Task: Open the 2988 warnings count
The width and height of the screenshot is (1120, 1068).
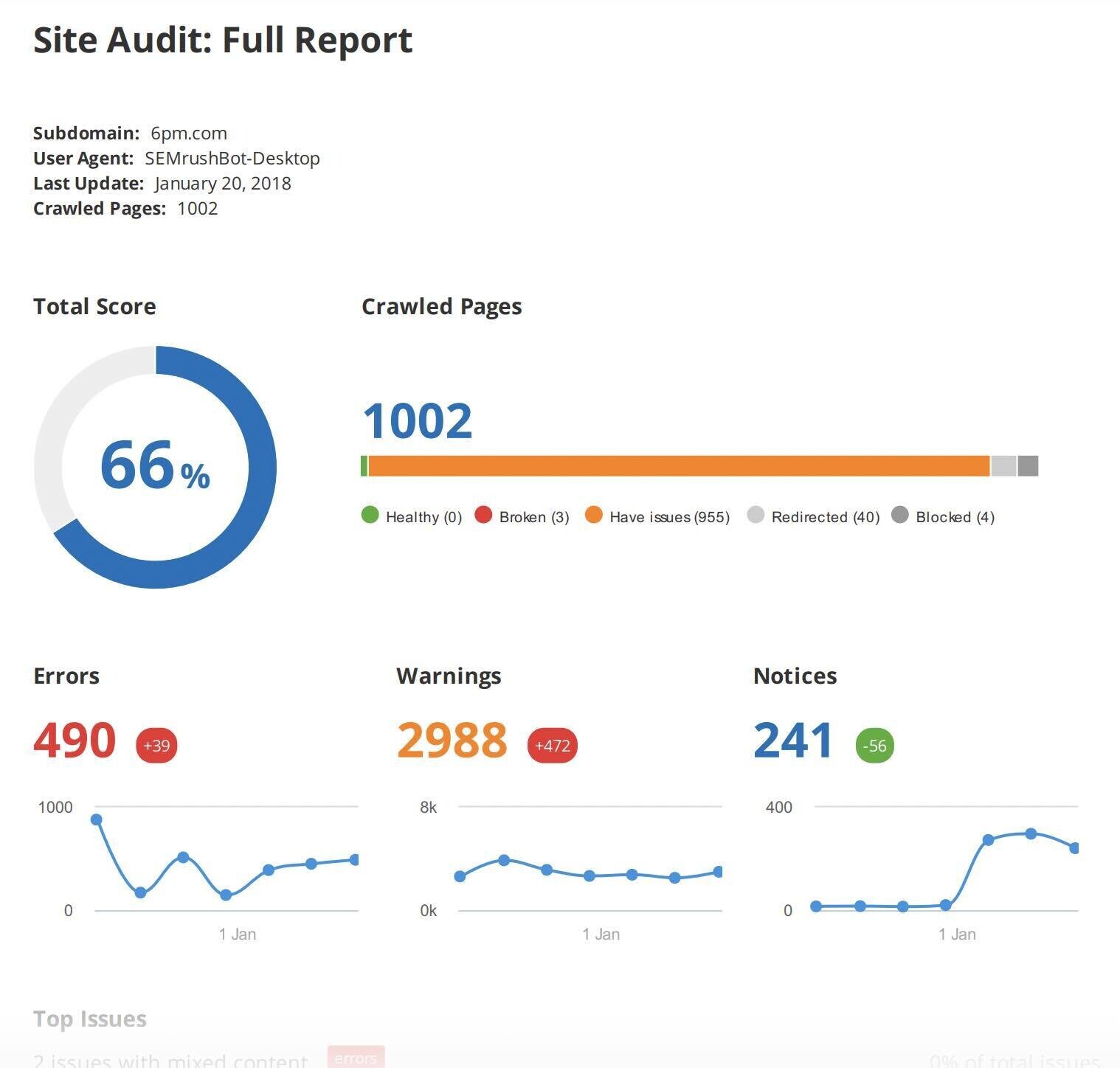Action: 452,741
